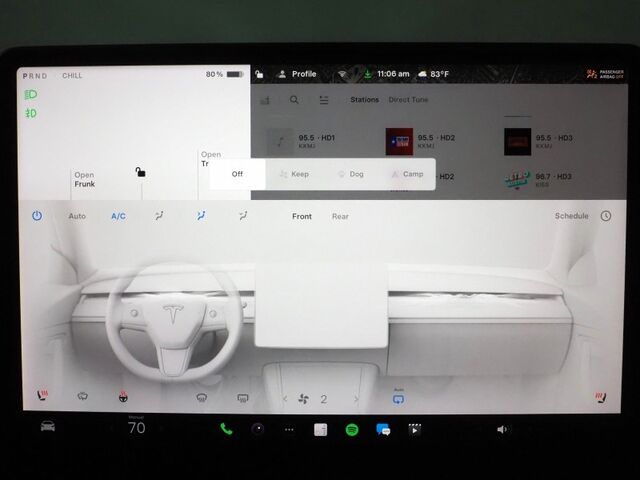This screenshot has width=640, height=480.
Task: Toggle the A/C on or off
Action: tap(118, 216)
